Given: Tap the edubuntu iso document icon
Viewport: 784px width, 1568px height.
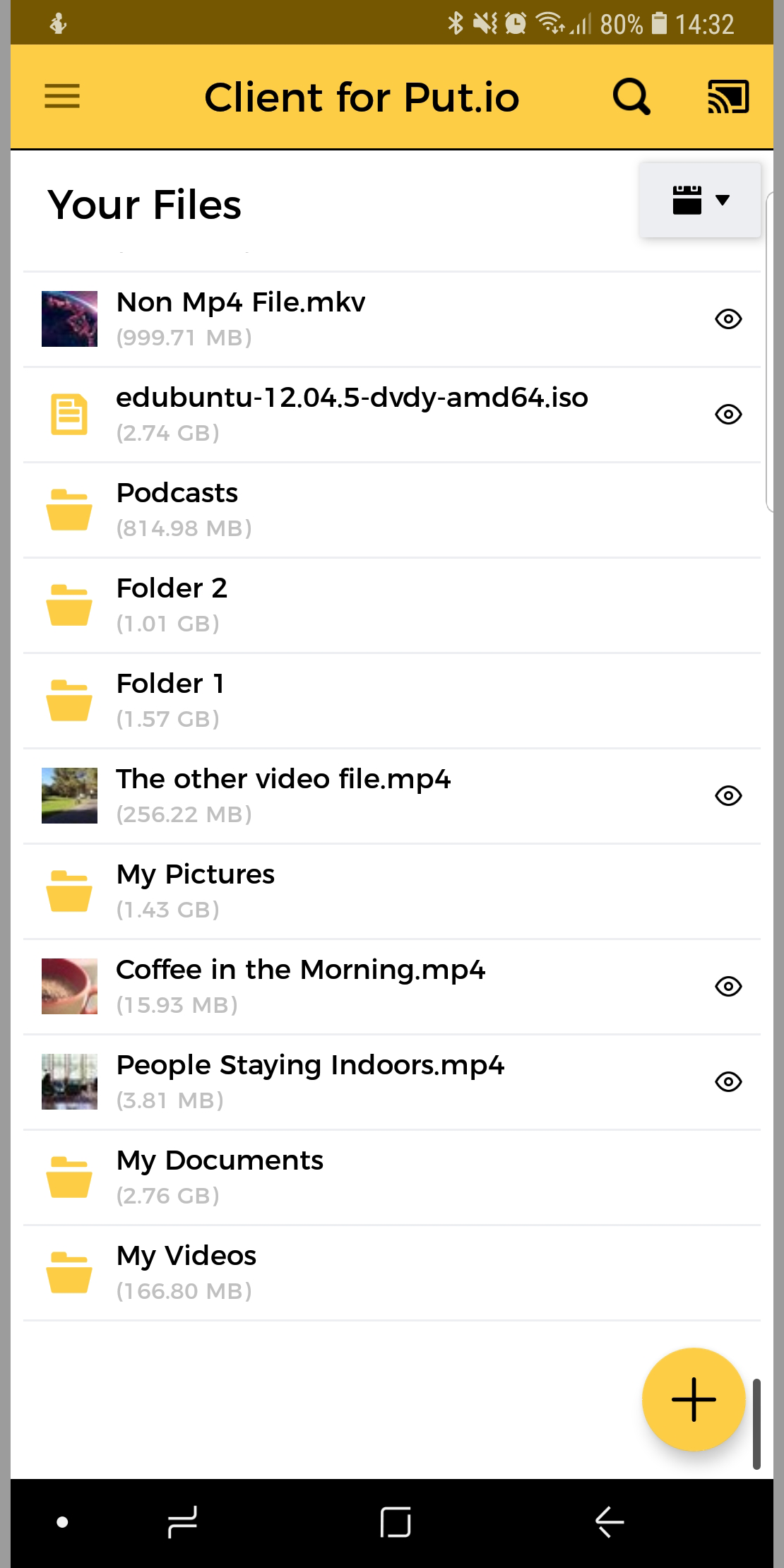Looking at the screenshot, I should click(69, 414).
